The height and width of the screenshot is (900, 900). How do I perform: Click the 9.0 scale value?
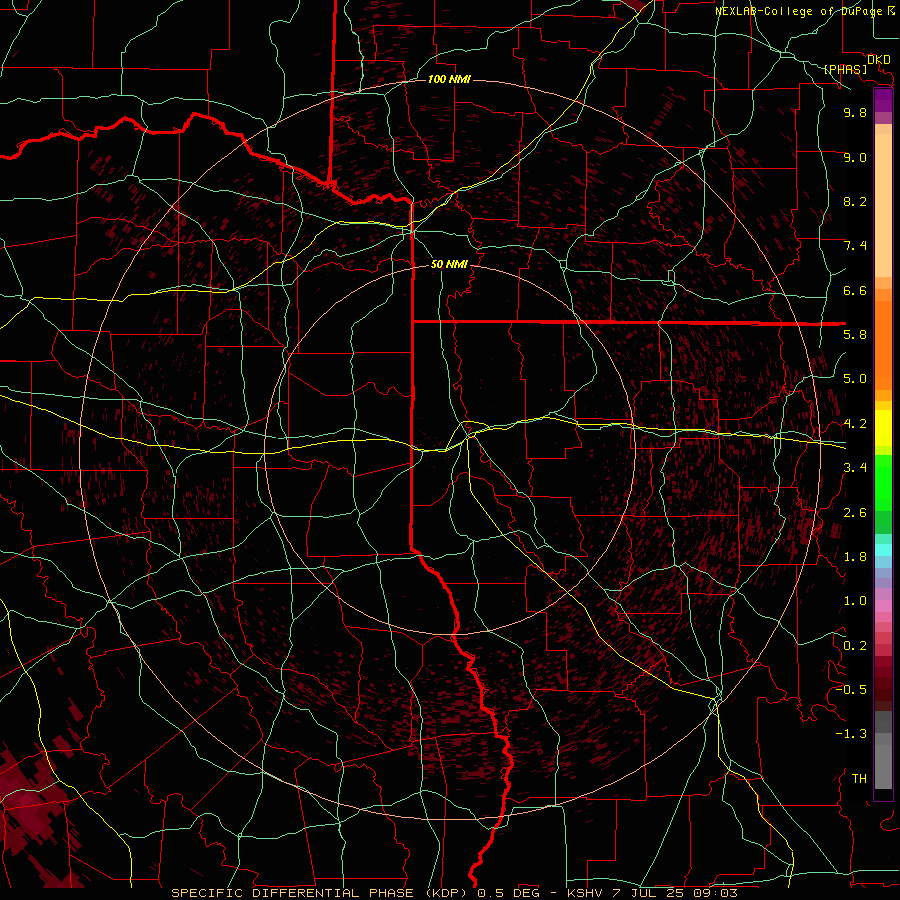855,158
